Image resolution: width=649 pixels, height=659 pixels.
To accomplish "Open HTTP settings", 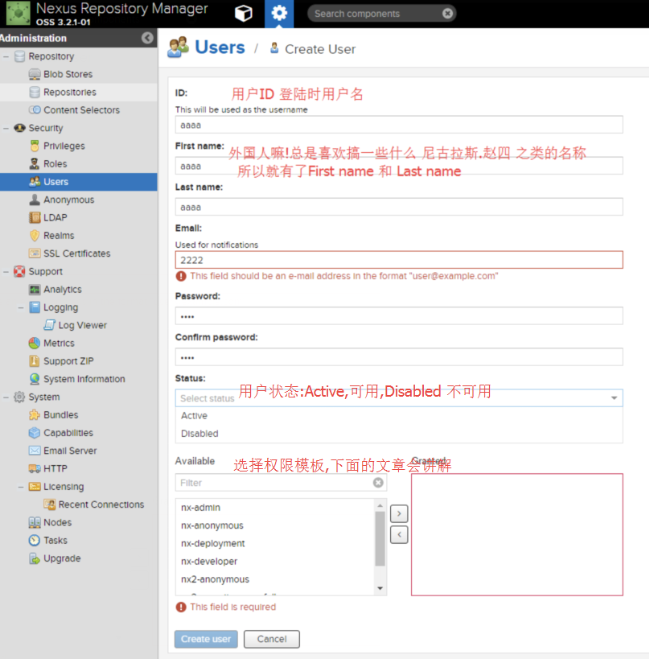I will 55,469.
